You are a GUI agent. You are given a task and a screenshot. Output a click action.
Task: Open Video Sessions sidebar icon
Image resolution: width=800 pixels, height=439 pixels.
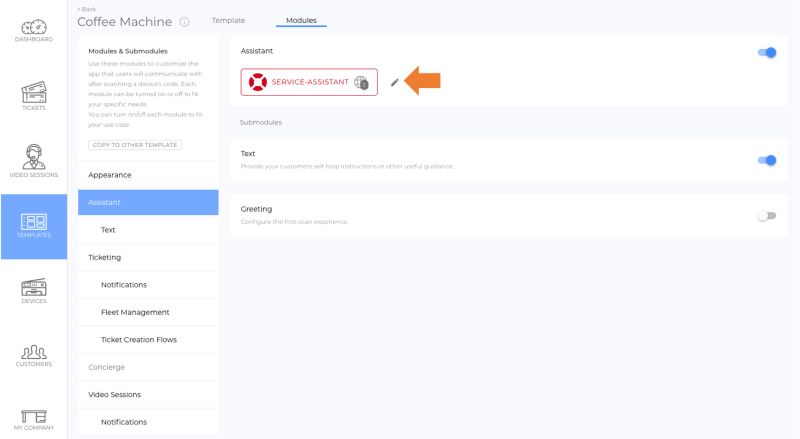pyautogui.click(x=34, y=161)
